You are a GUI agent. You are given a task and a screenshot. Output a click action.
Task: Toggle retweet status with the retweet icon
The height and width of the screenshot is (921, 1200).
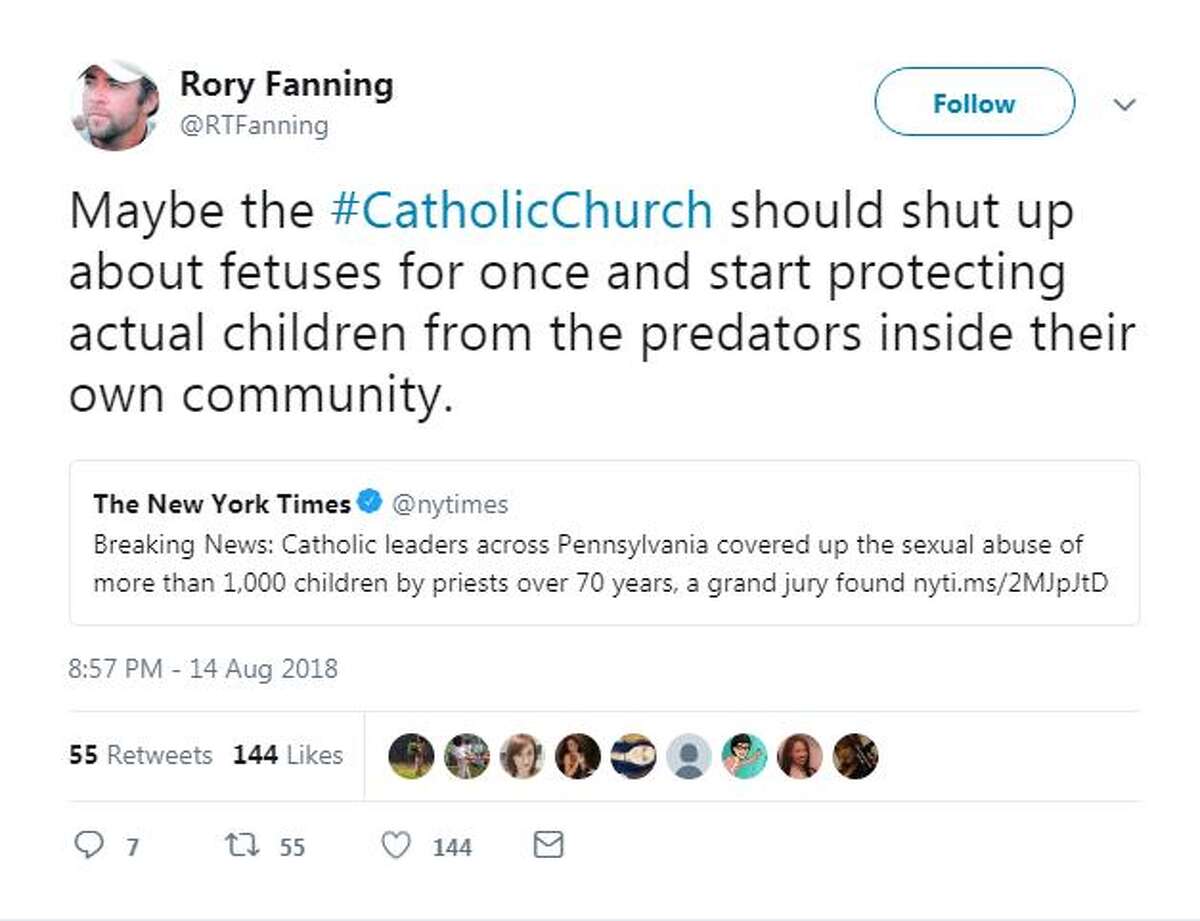(240, 845)
